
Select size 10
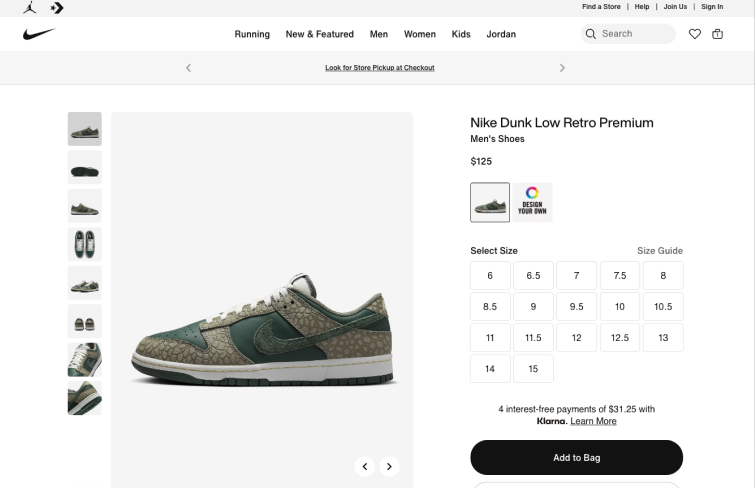[620, 306]
